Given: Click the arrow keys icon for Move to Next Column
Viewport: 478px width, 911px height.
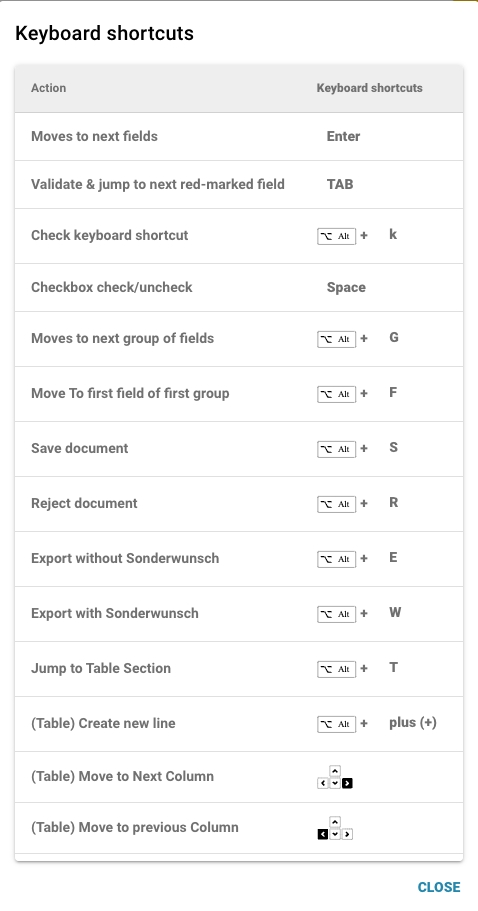Looking at the screenshot, I should (335, 777).
